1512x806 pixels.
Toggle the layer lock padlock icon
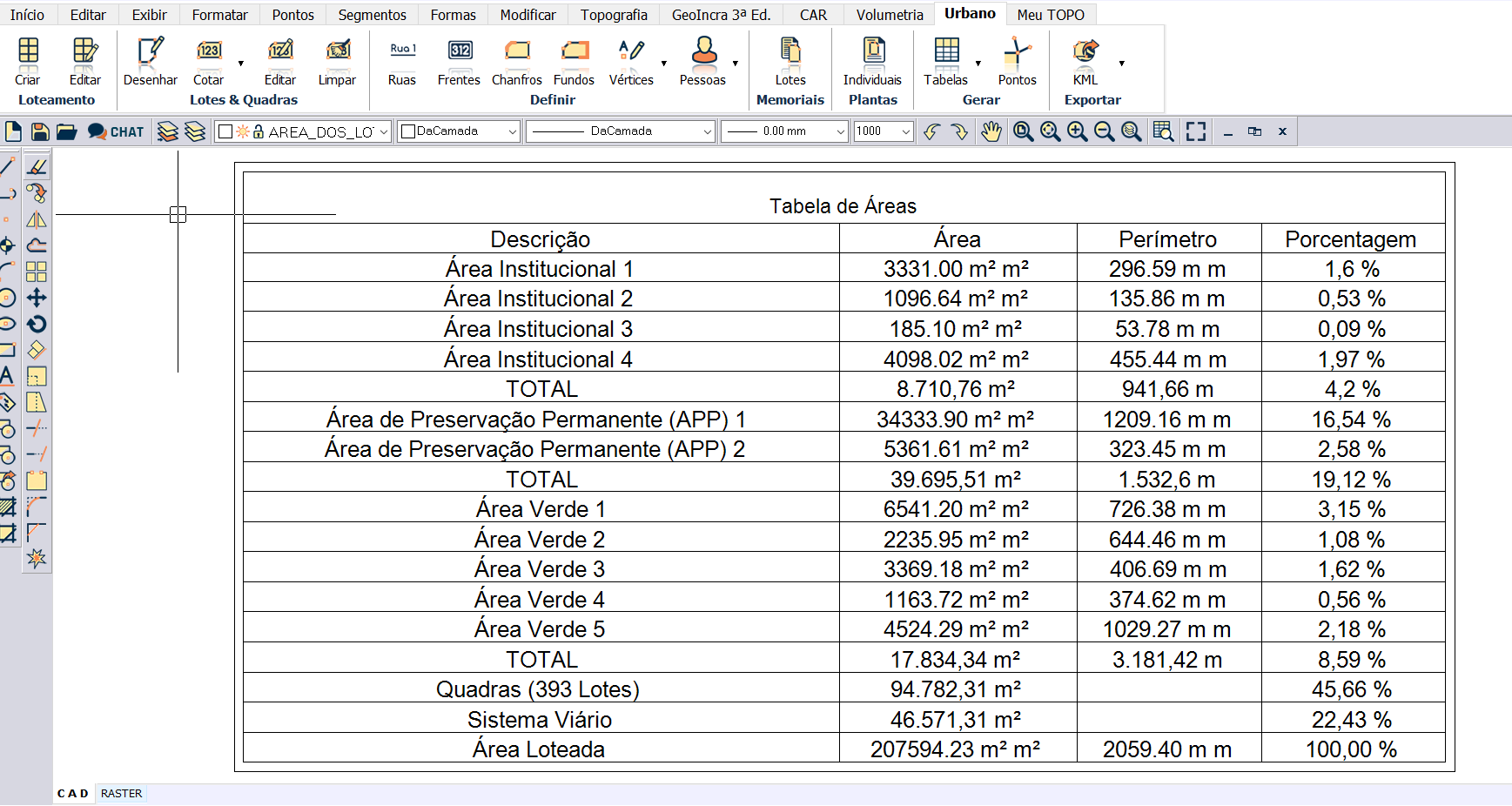pos(259,131)
